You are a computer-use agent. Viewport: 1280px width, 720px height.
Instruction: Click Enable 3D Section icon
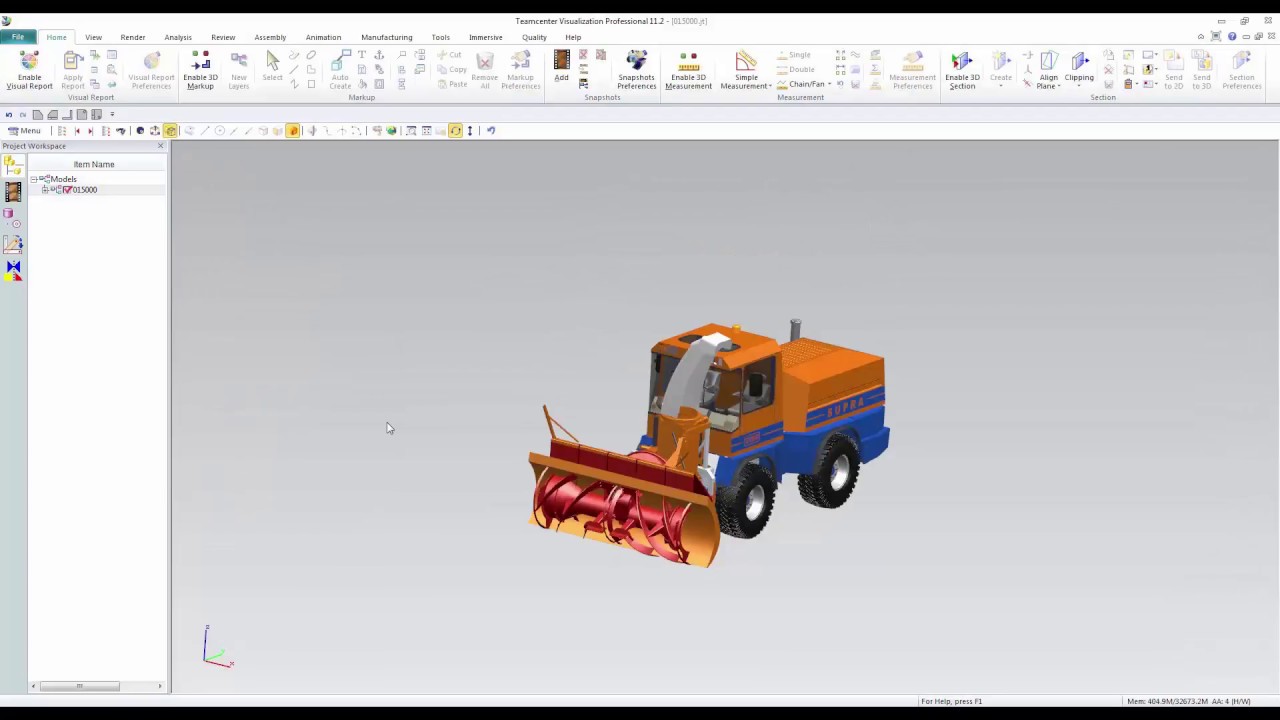[961, 62]
